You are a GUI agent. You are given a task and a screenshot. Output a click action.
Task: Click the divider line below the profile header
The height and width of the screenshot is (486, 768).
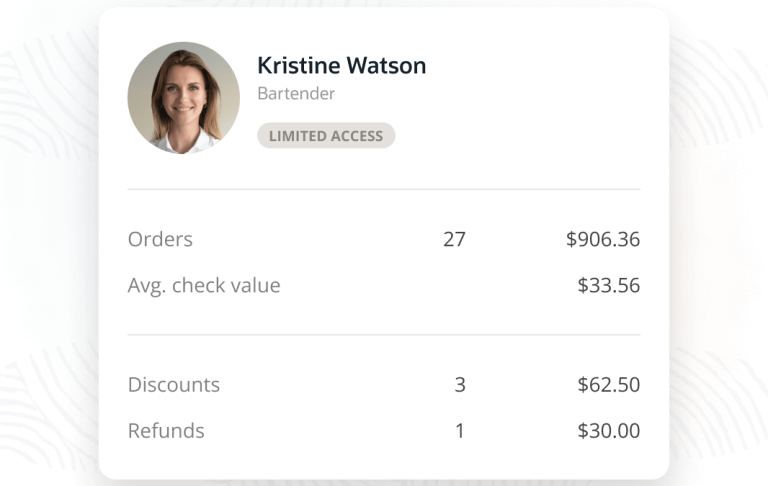click(384, 189)
